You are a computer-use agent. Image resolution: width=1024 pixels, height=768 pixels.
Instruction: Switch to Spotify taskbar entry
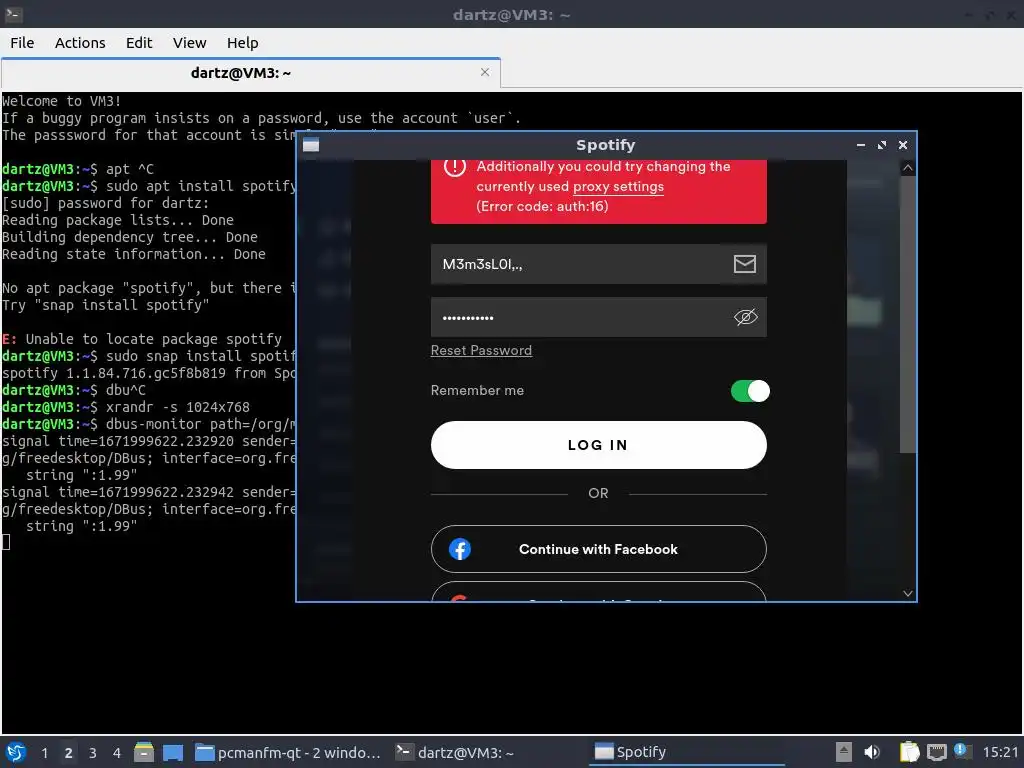pos(686,753)
